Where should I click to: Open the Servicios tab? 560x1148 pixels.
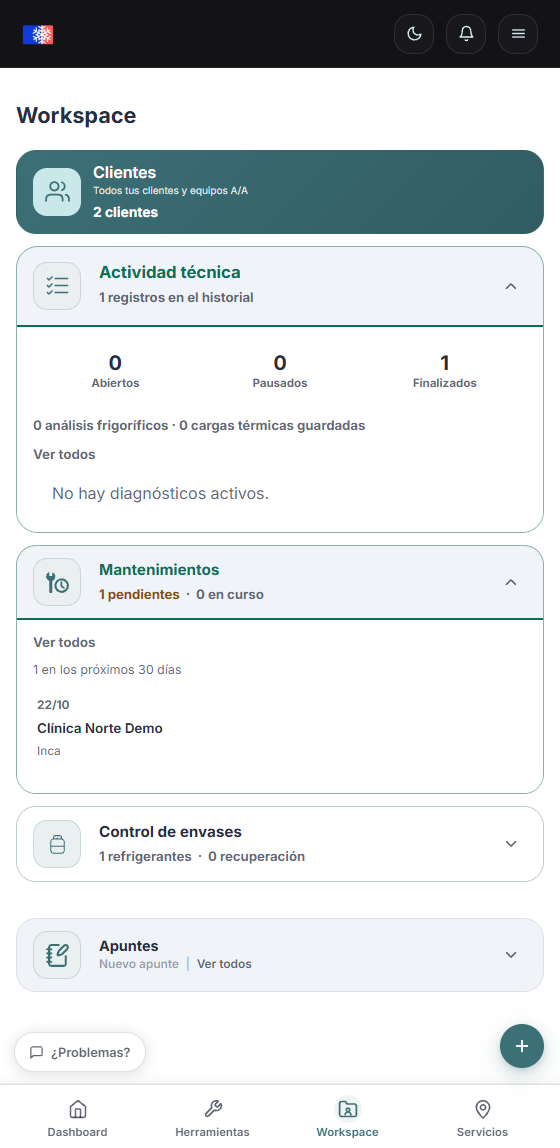tap(482, 1118)
